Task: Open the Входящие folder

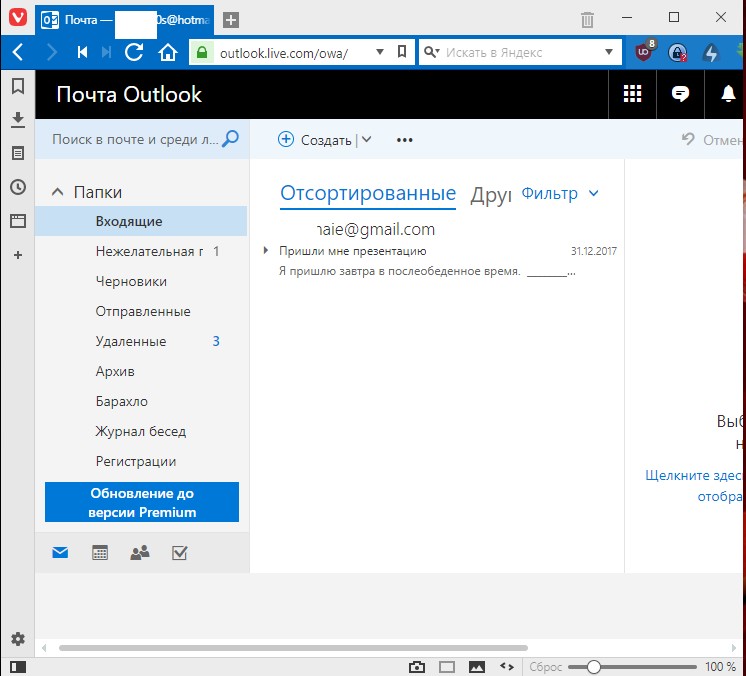Action: coord(141,221)
